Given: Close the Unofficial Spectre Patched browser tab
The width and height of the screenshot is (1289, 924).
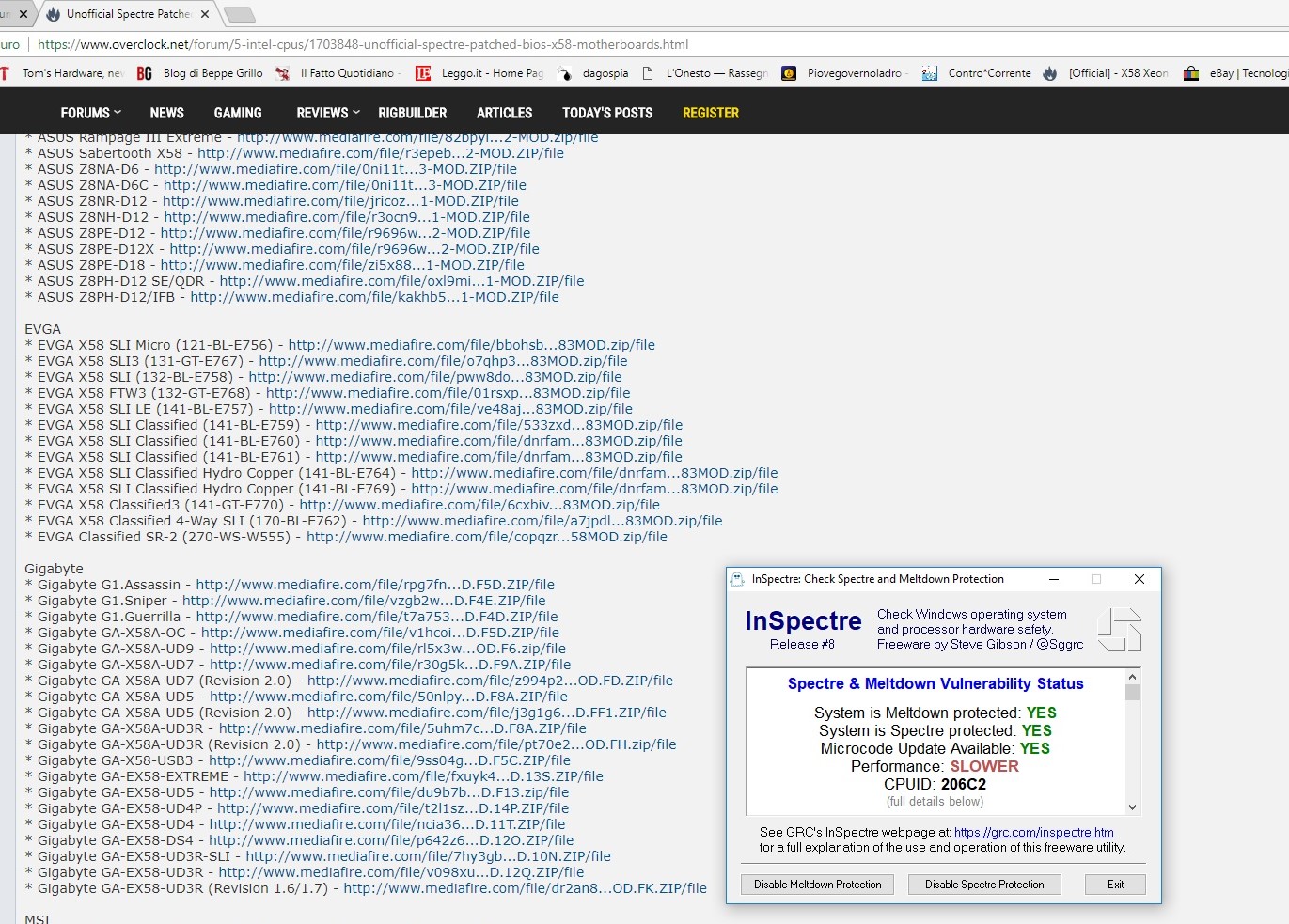Looking at the screenshot, I should pyautogui.click(x=205, y=14).
